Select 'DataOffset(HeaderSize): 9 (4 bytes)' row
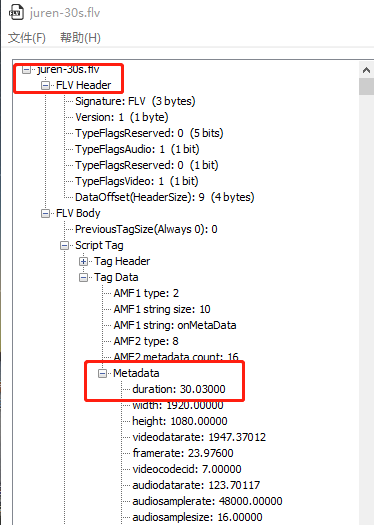374x525 pixels. coord(165,197)
